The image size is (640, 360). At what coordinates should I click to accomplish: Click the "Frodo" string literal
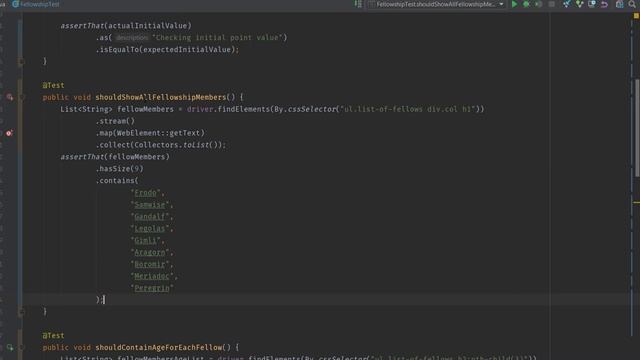click(x=145, y=193)
